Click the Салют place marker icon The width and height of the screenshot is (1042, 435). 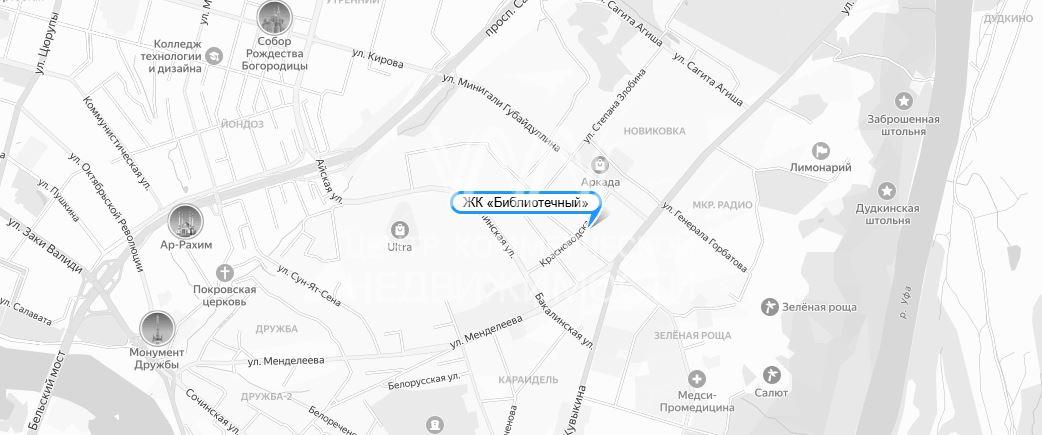pos(771,375)
